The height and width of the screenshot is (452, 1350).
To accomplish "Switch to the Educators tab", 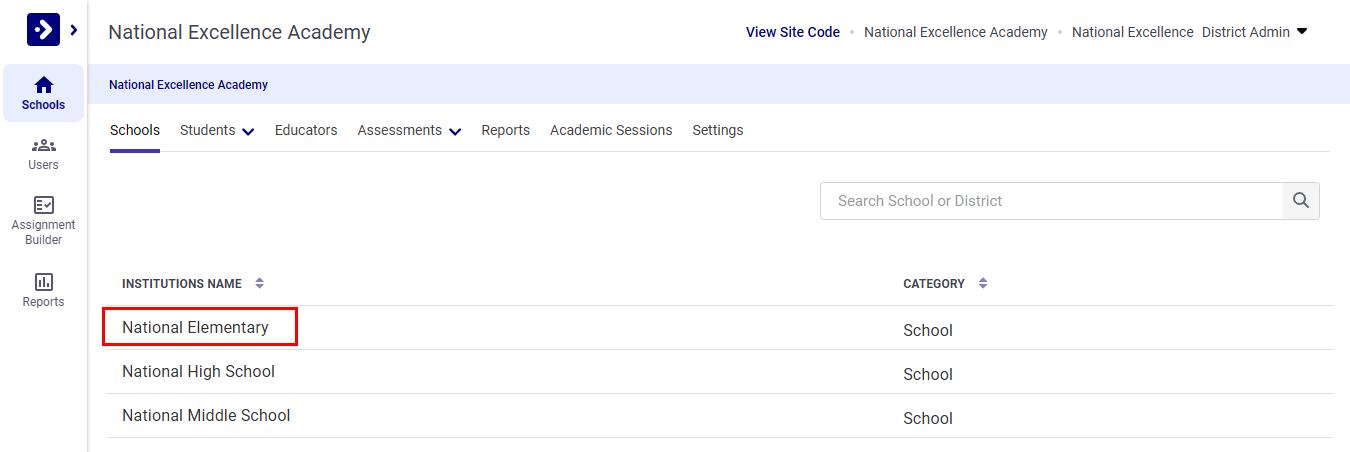I will tap(306, 131).
